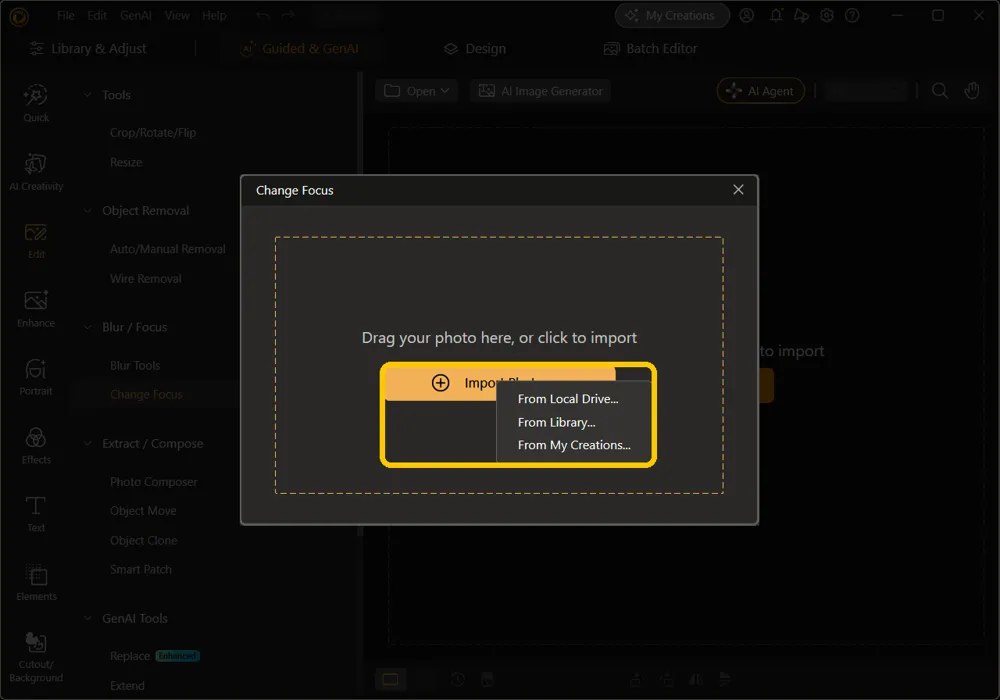Pick From My Creations... import option
The image size is (1000, 700).
(x=573, y=445)
